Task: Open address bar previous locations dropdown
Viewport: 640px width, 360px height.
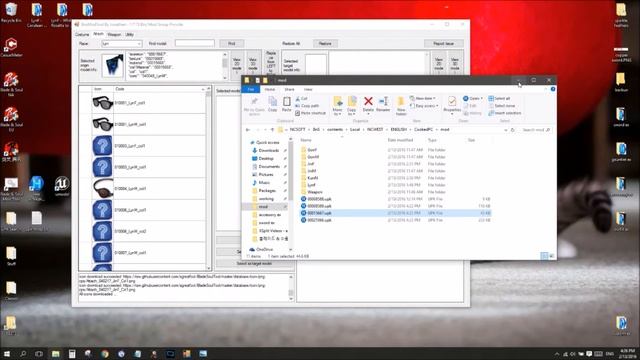Action: point(505,130)
